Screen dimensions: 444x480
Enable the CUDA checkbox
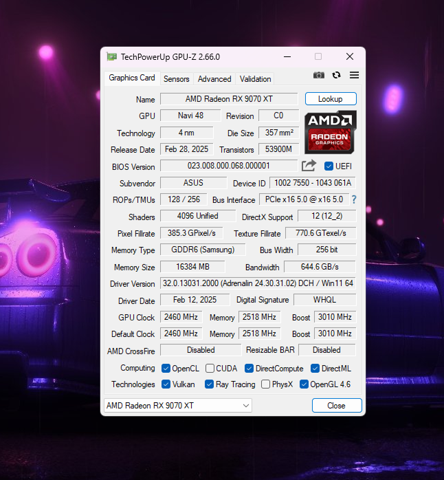210,368
